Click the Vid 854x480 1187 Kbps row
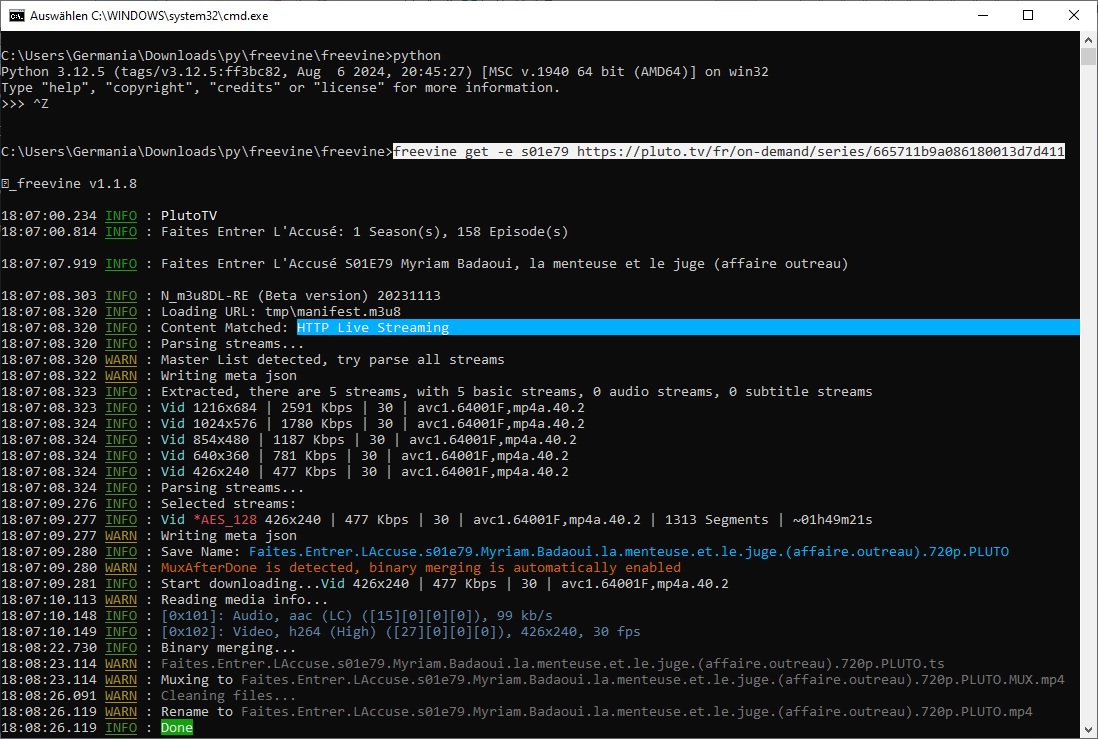1098x739 pixels. tap(369, 440)
